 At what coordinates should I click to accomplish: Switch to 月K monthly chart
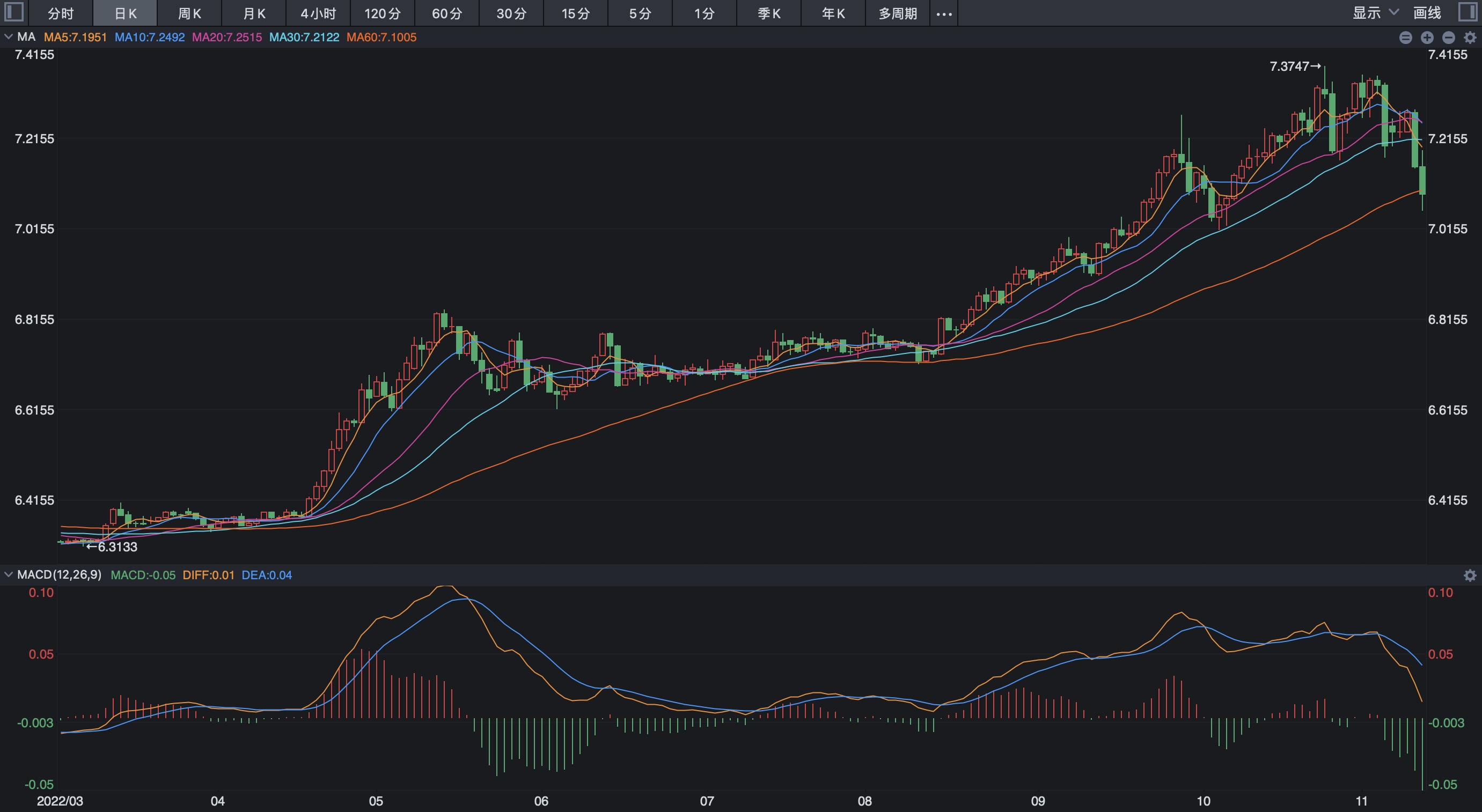(x=254, y=14)
